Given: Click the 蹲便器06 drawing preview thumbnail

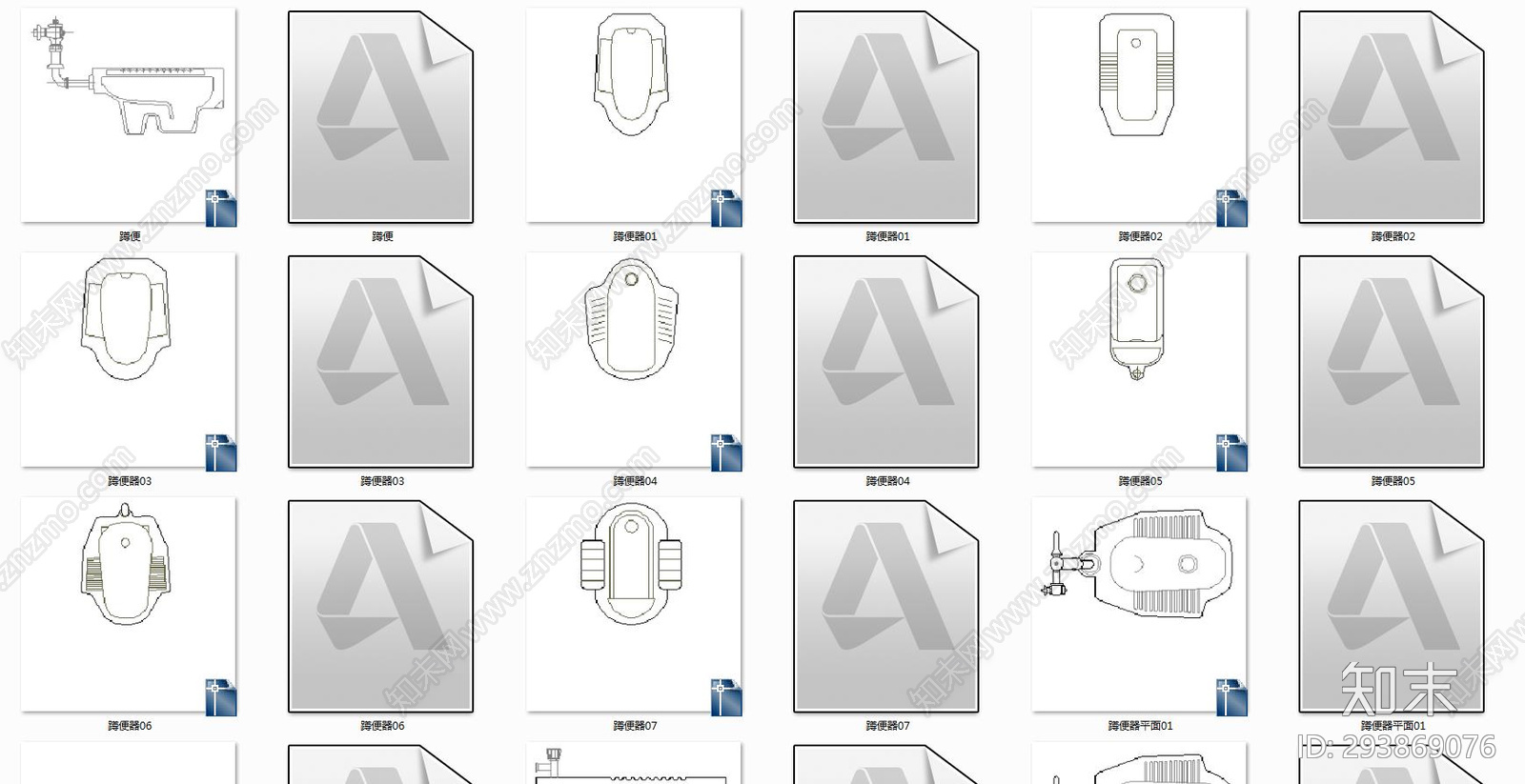Looking at the screenshot, I should point(129,605).
